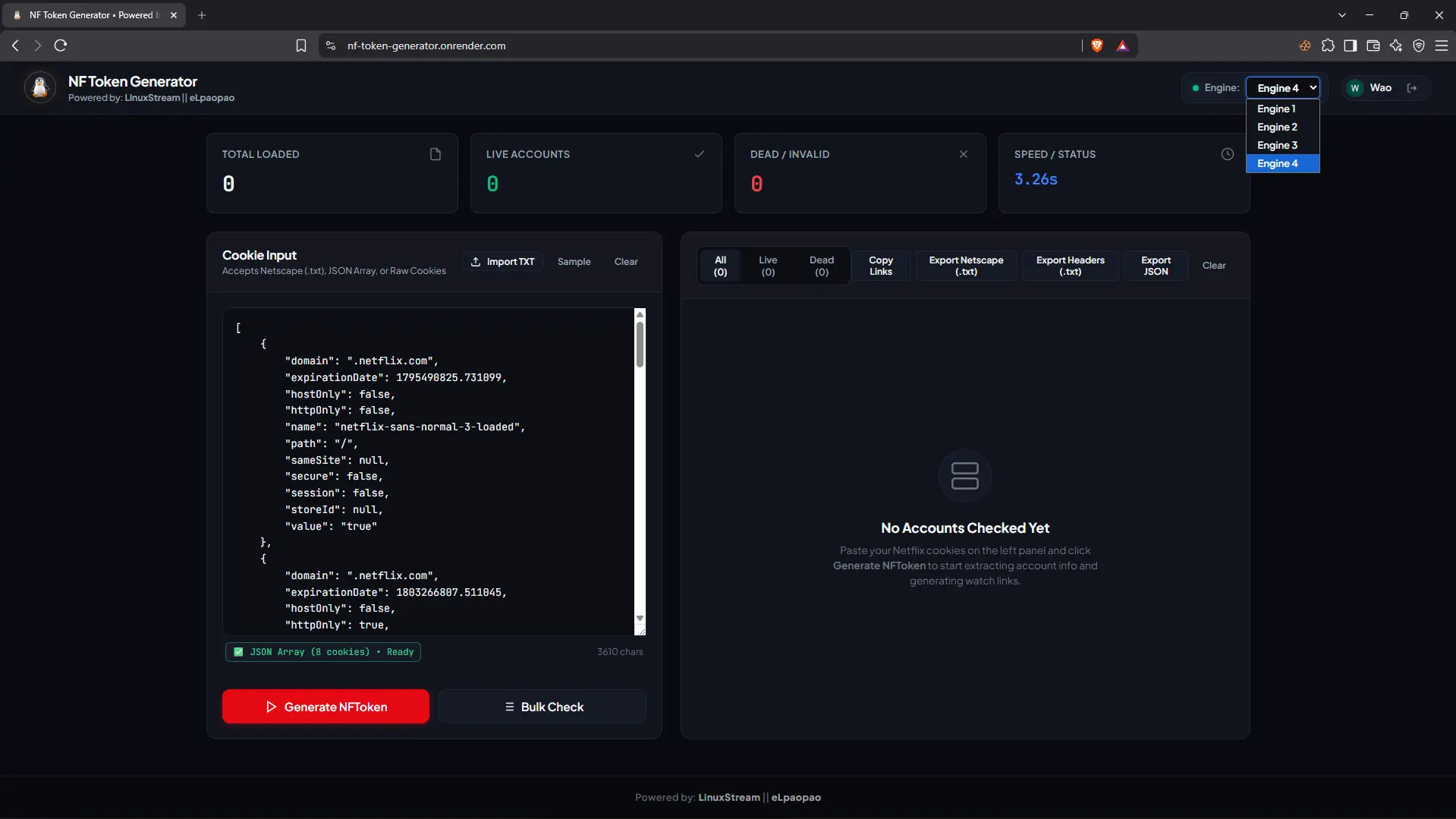Viewport: 1456px width, 819px height.
Task: Click inside the cookie JSON textarea
Action: pos(429,471)
